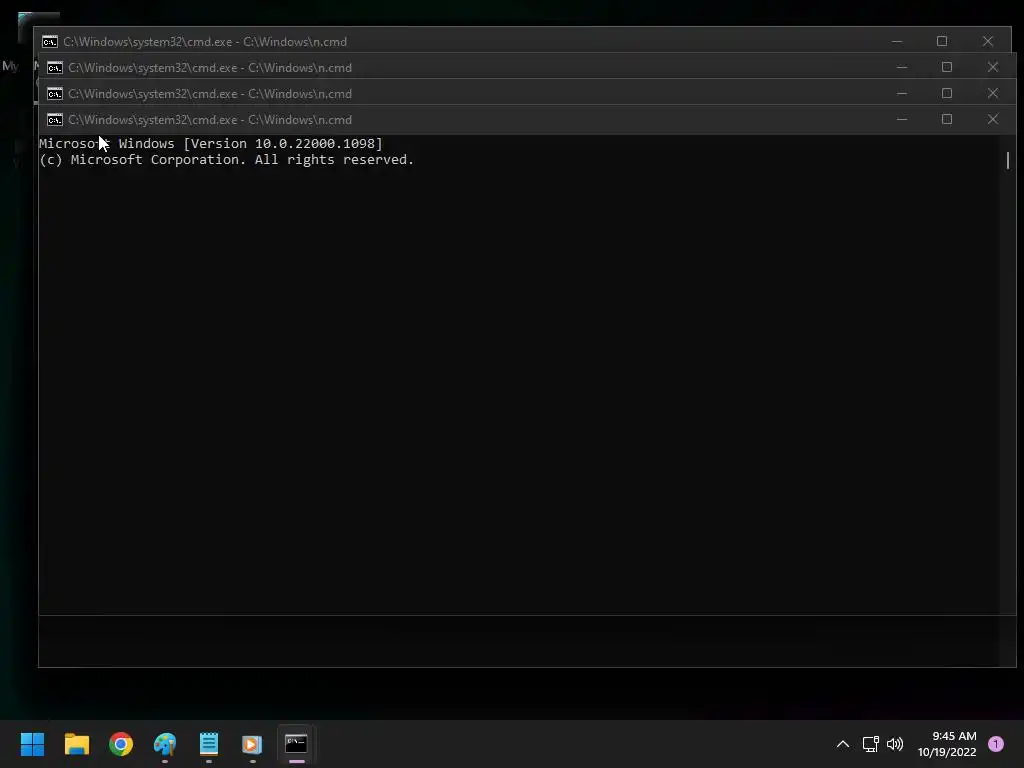The image size is (1024, 768).
Task: Switch to Notepad via its taskbar icon
Action: coord(209,744)
